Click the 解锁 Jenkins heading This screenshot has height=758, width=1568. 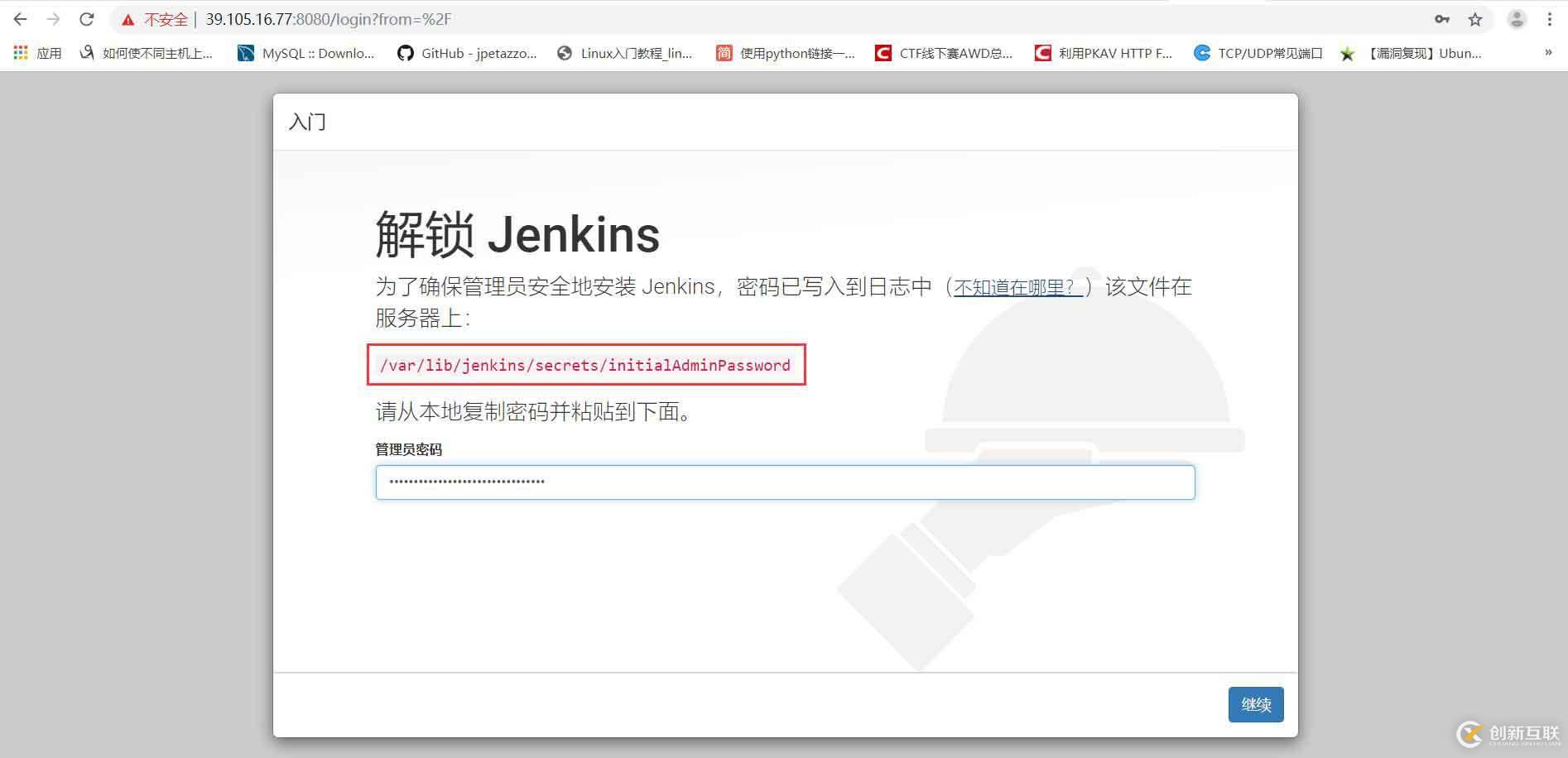coord(517,234)
